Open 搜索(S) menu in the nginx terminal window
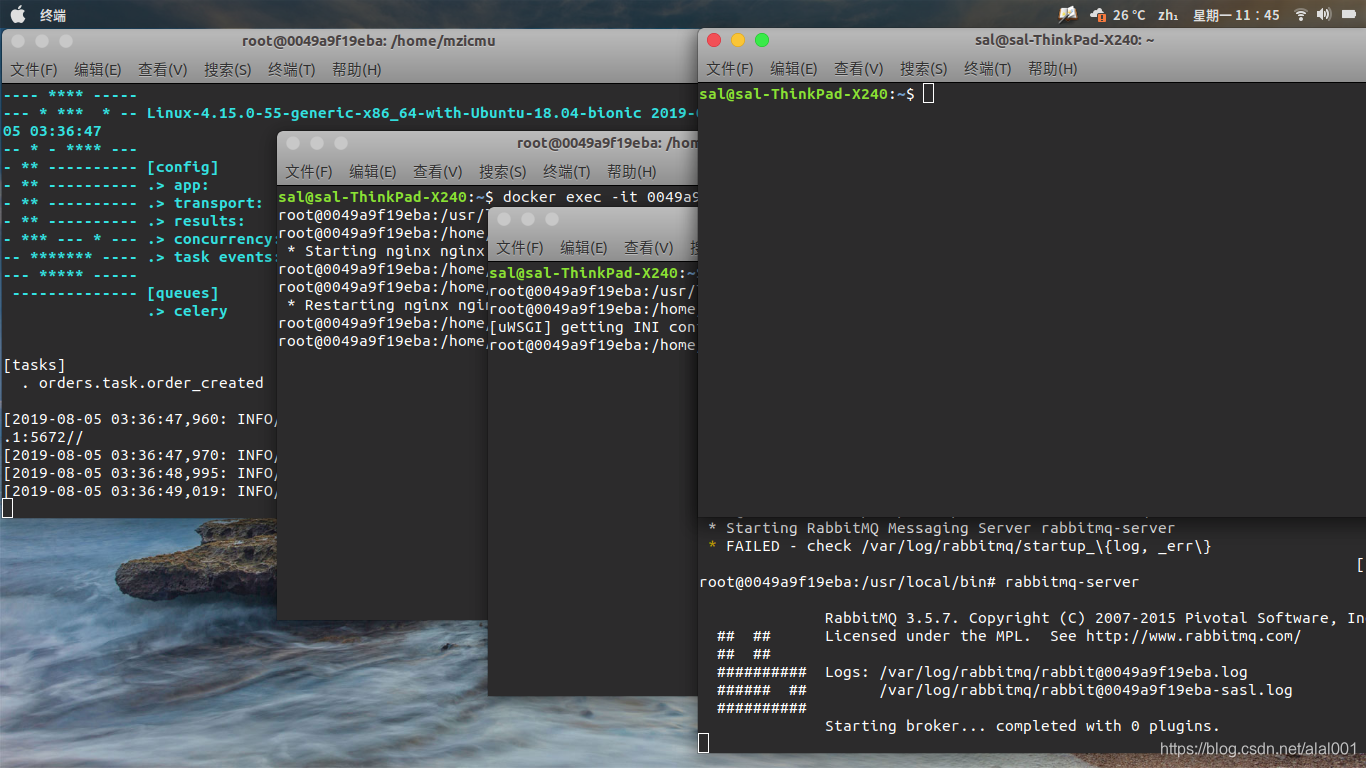This screenshot has height=768, width=1366. (x=503, y=171)
